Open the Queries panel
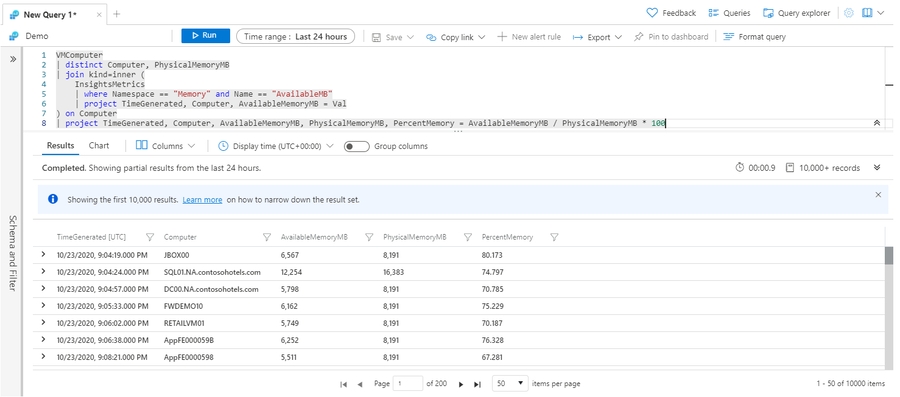Viewport: 900px width, 397px height. (x=729, y=13)
